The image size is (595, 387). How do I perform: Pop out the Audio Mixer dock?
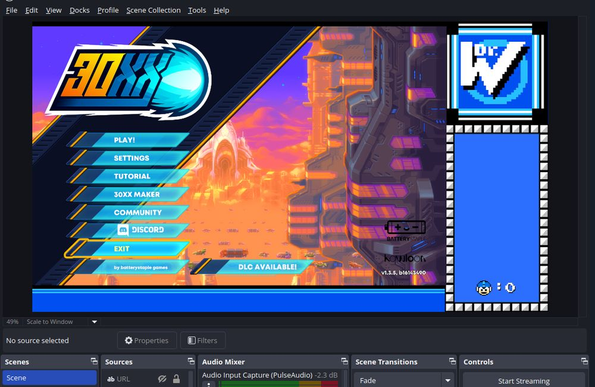(344, 361)
